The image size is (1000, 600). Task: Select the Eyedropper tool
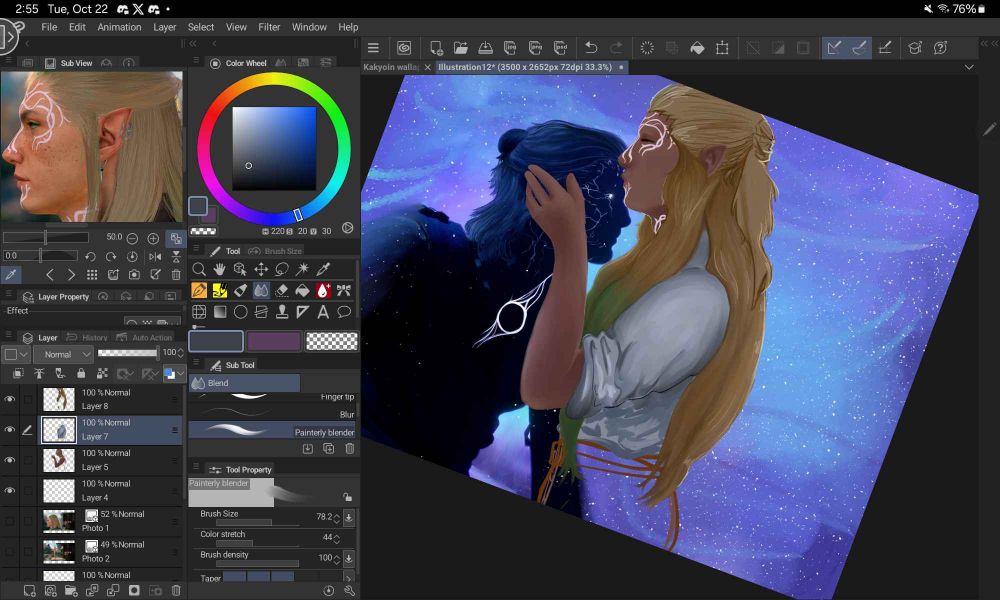click(322, 268)
